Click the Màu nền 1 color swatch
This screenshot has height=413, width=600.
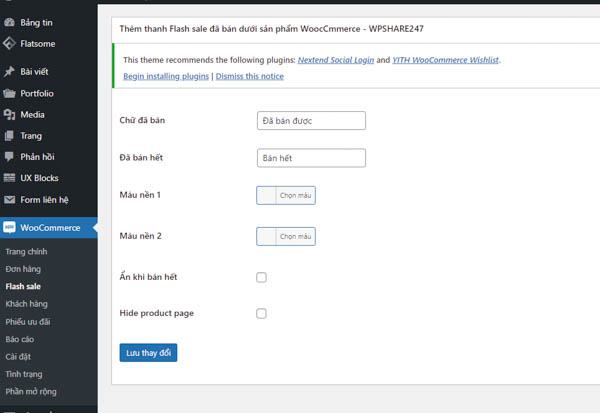coord(266,195)
